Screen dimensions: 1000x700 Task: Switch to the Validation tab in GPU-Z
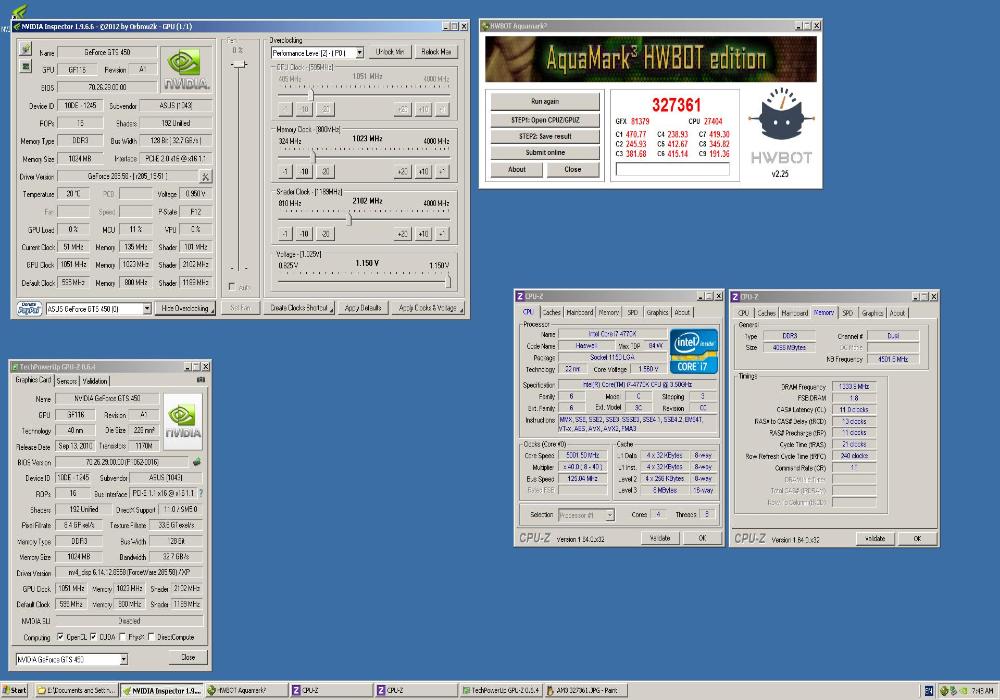click(95, 381)
